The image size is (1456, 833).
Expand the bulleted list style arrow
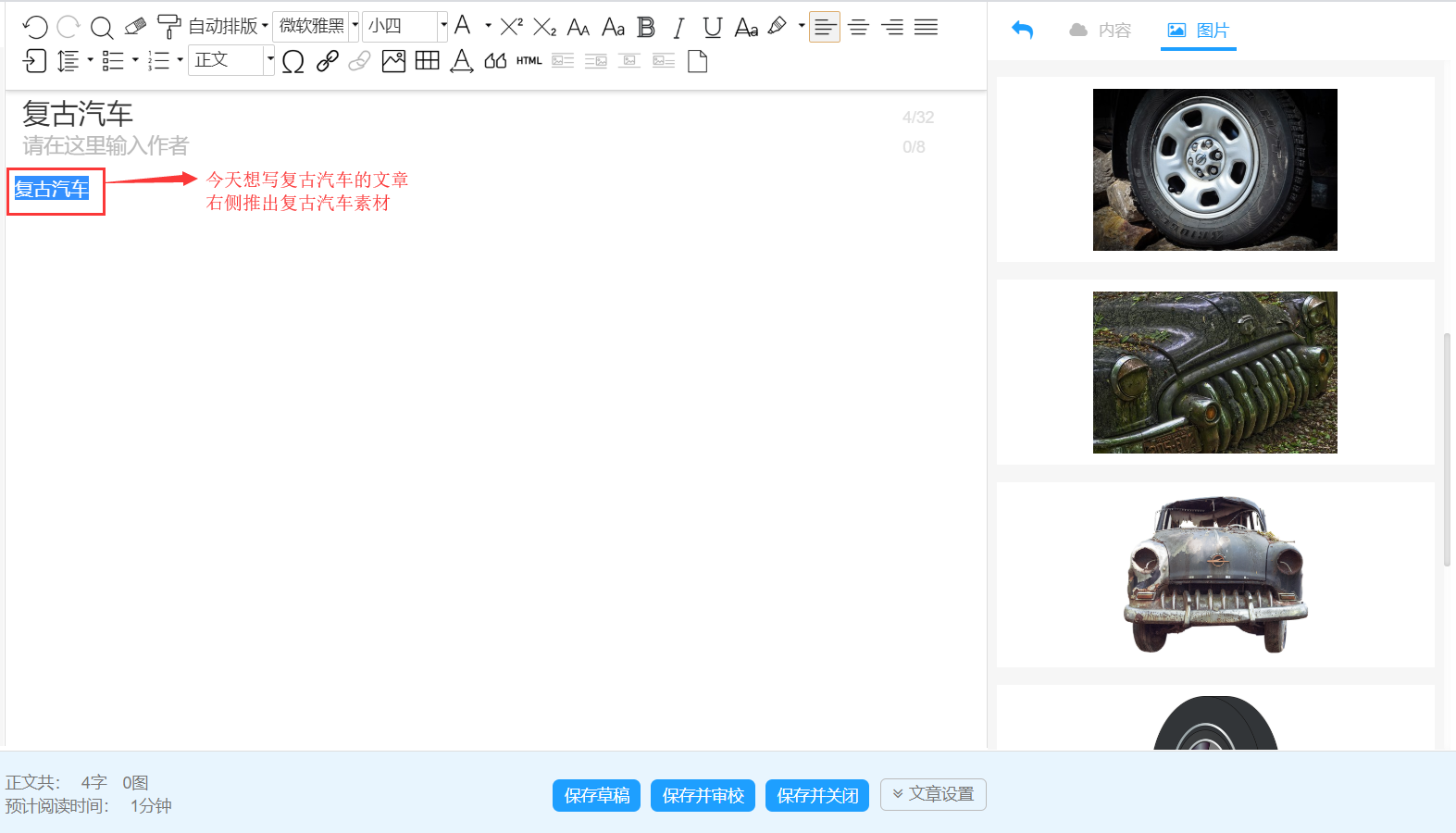(135, 60)
